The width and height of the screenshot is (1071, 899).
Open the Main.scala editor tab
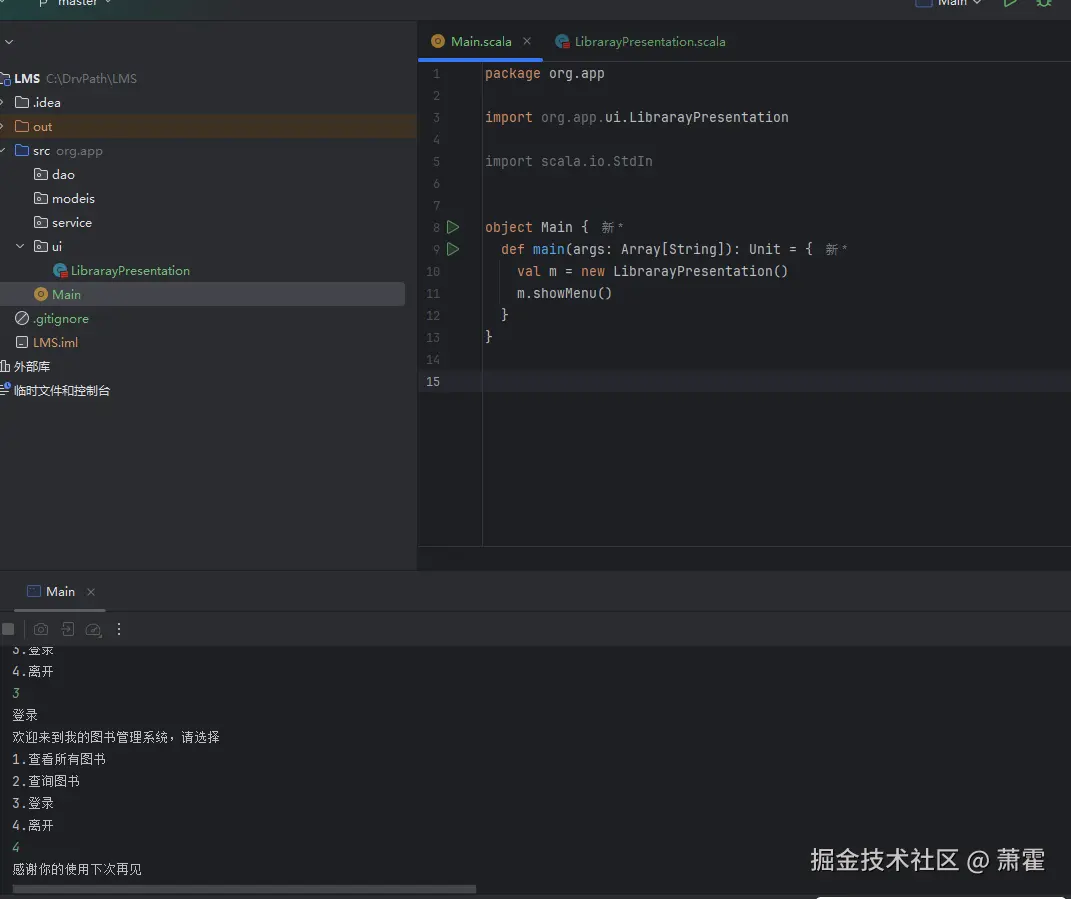pos(480,42)
